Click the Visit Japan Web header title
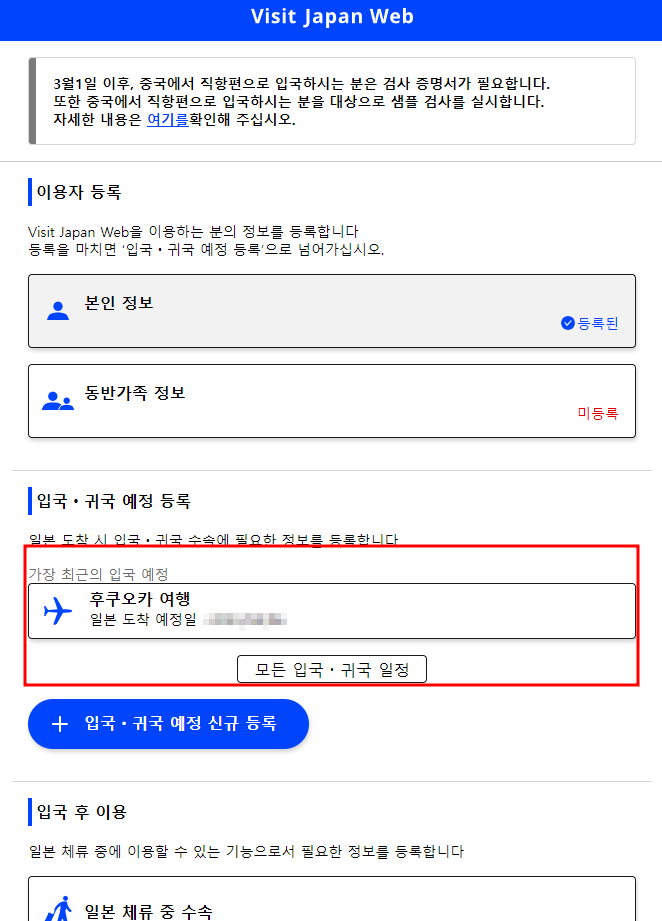Viewport: 662px width, 921px height. tap(331, 16)
